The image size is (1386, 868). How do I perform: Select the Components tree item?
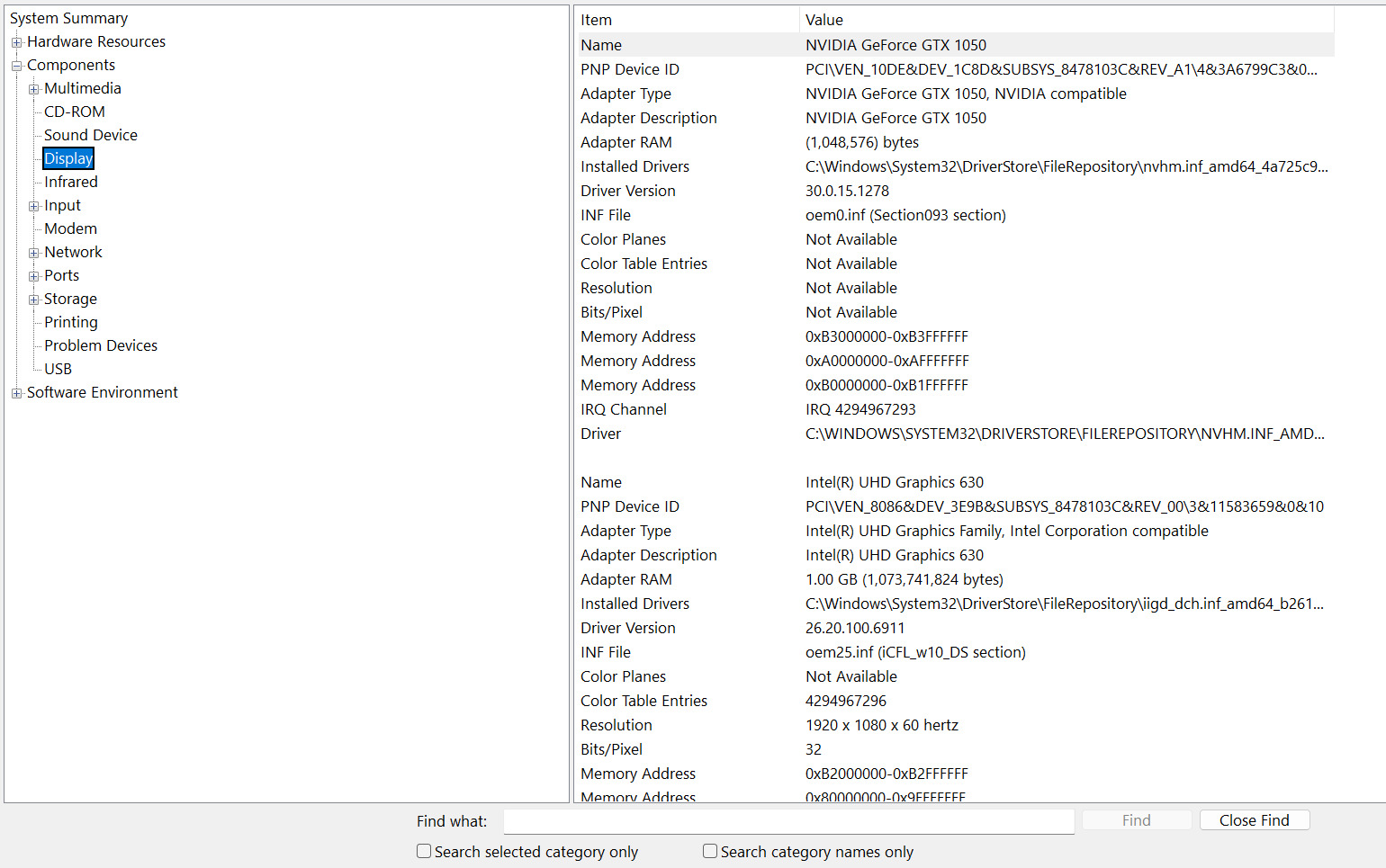pos(71,65)
